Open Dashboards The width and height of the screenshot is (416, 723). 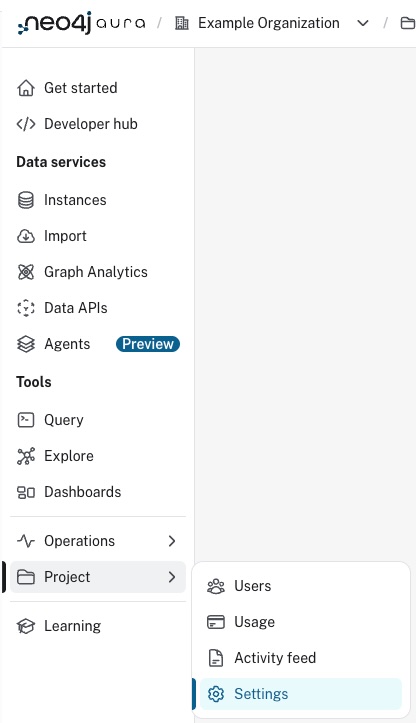[98, 492]
